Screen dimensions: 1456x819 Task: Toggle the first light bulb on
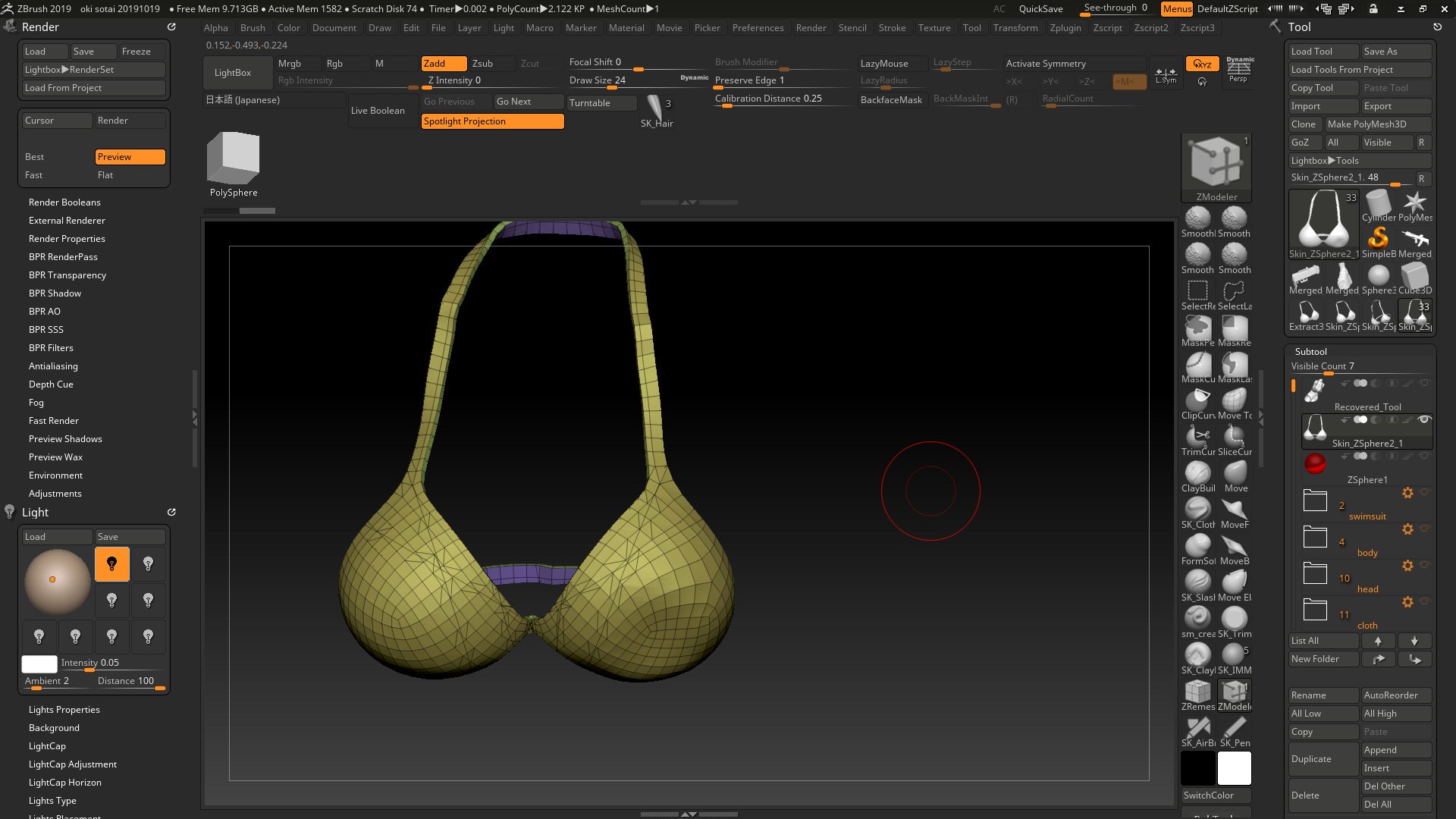coord(112,564)
